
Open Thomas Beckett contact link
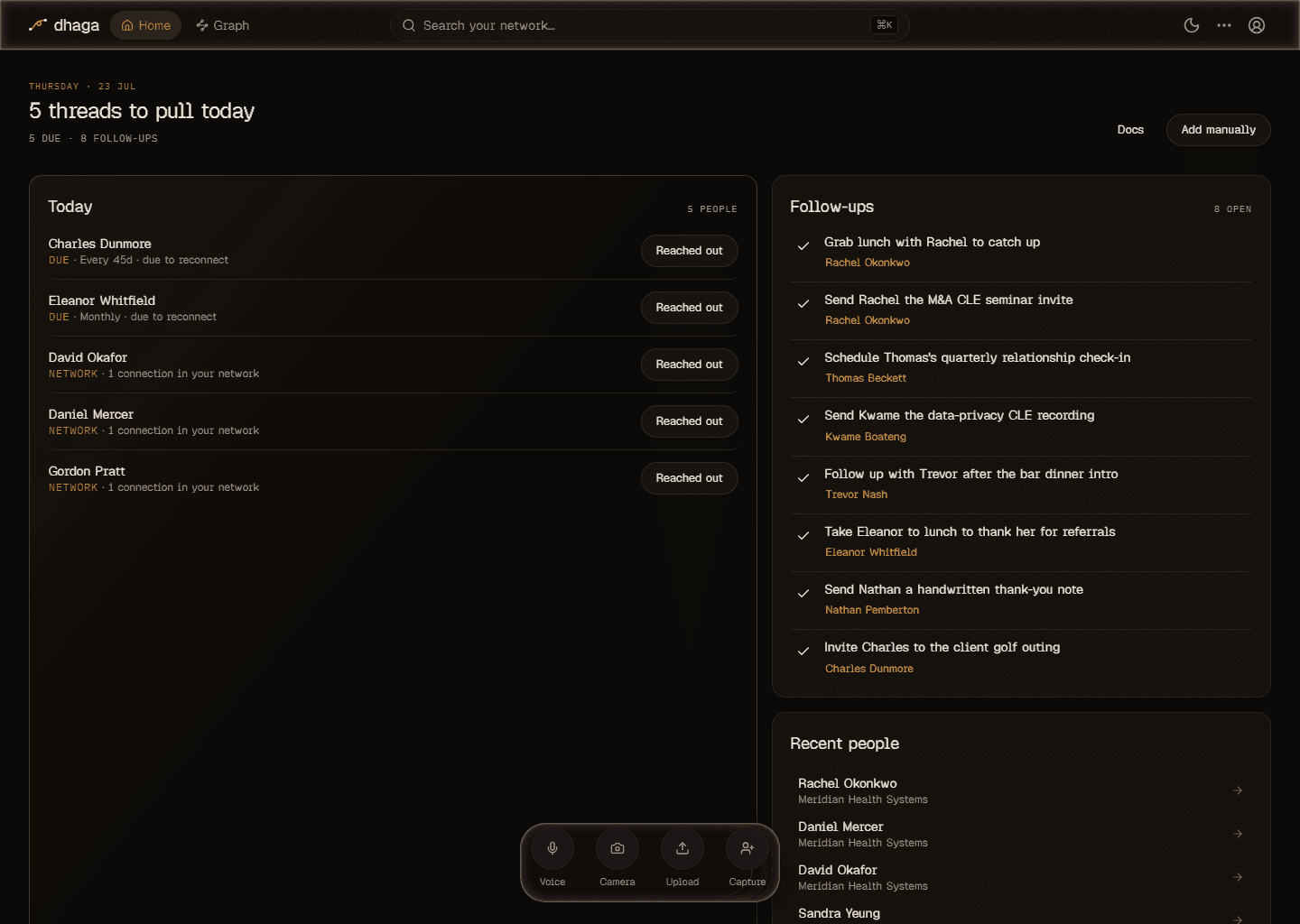coord(866,378)
